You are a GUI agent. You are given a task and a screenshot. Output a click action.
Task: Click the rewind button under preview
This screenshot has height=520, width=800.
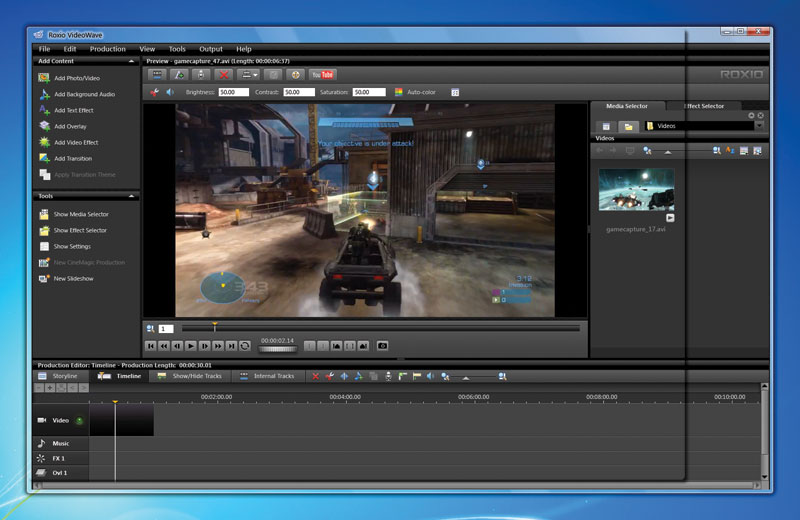point(164,346)
